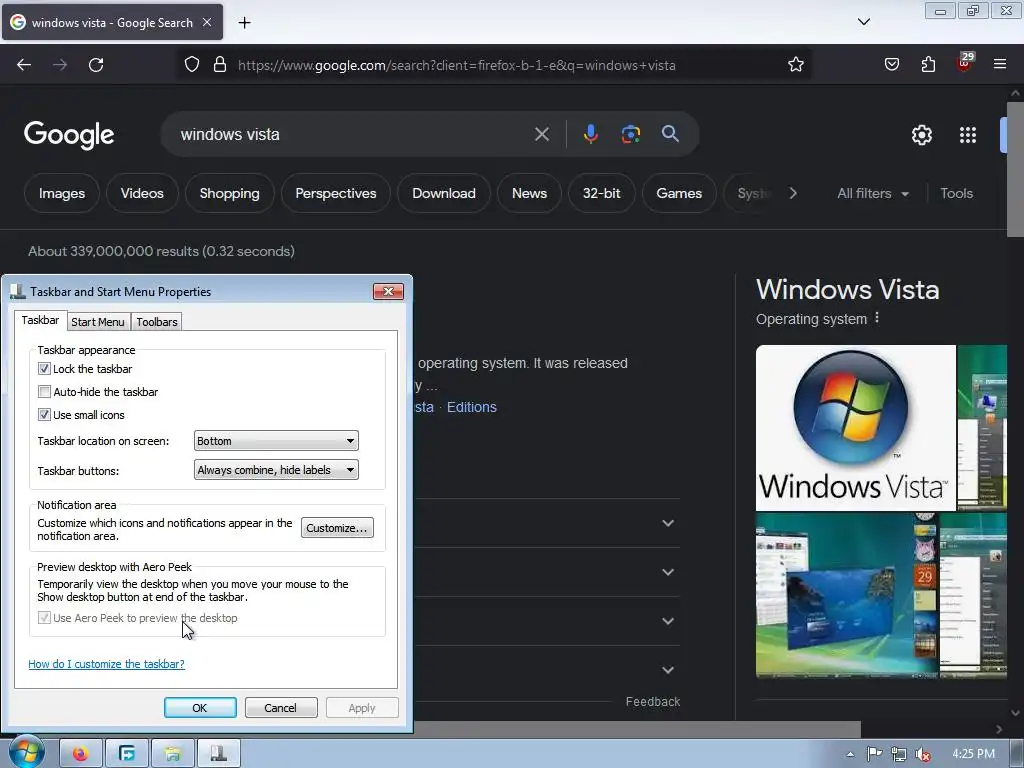Open the file explorer taskbar button

pos(172,754)
